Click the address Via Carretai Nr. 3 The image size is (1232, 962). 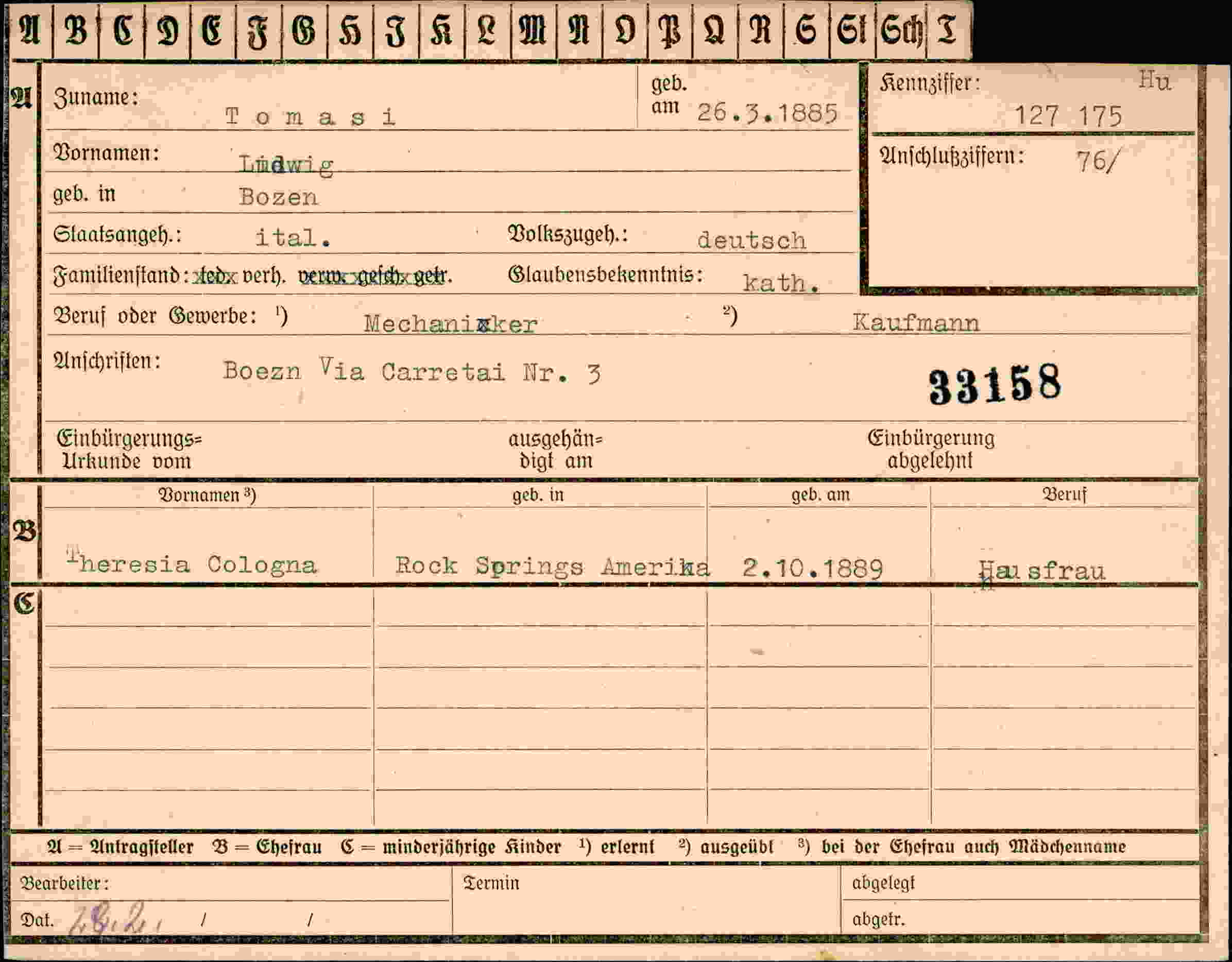point(460,371)
